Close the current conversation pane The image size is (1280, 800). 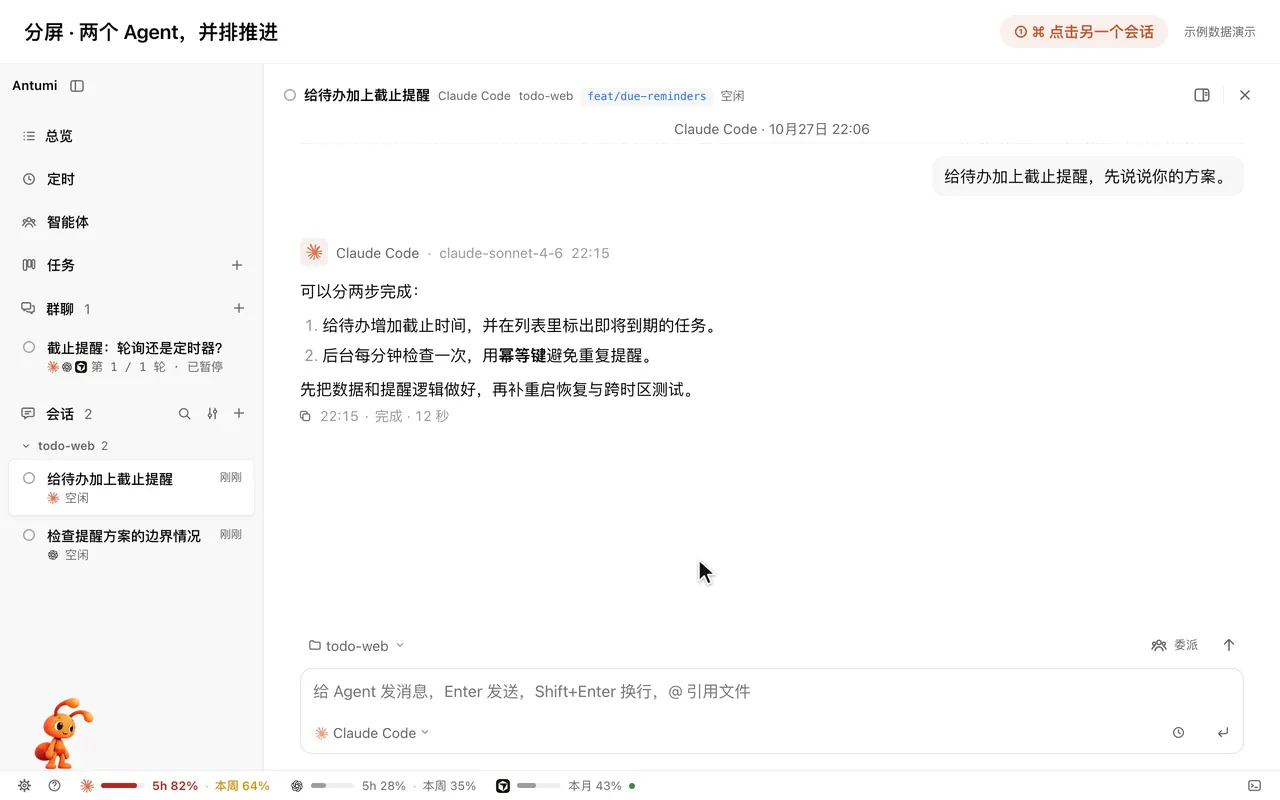(x=1245, y=95)
